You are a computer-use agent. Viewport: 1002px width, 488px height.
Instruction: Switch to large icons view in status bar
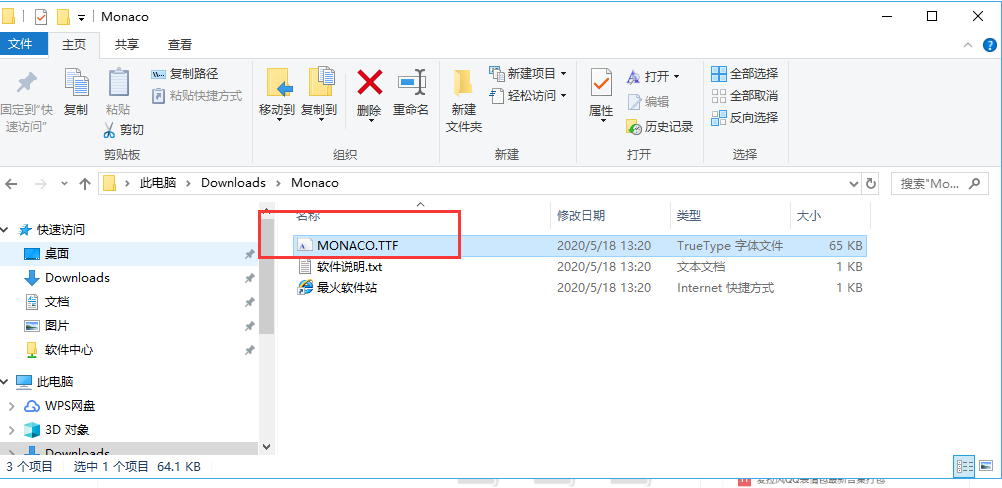pyautogui.click(x=987, y=467)
